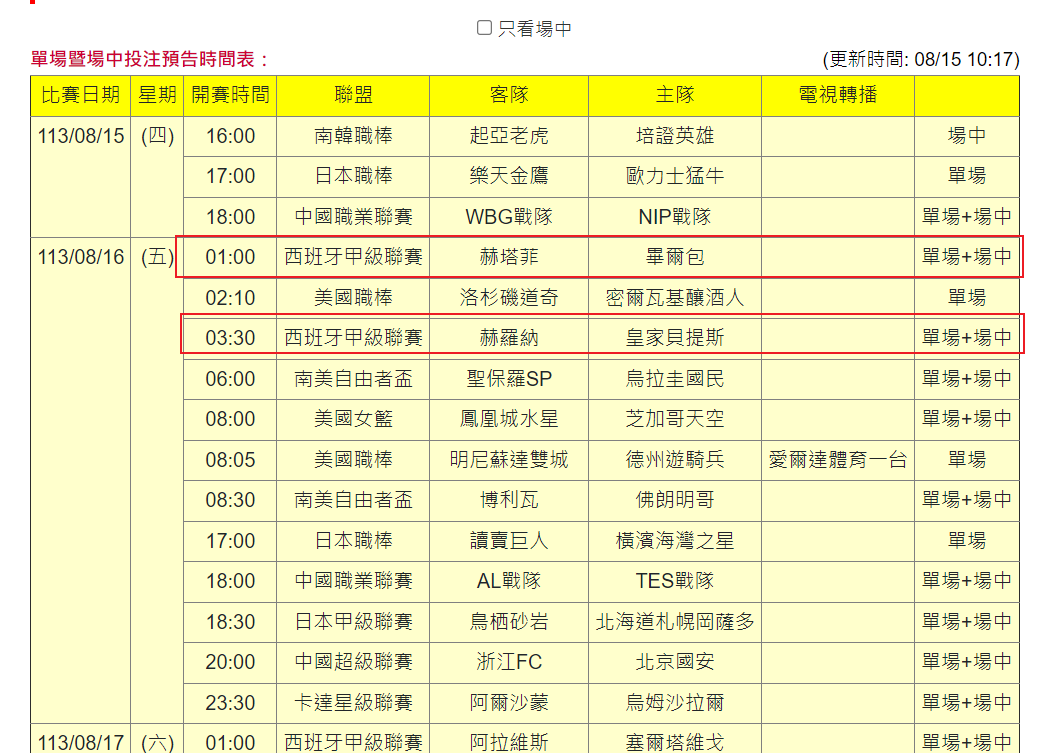This screenshot has height=753, width=1048.
Task: Click the 開賽時間 column header
Action: [x=230, y=96]
